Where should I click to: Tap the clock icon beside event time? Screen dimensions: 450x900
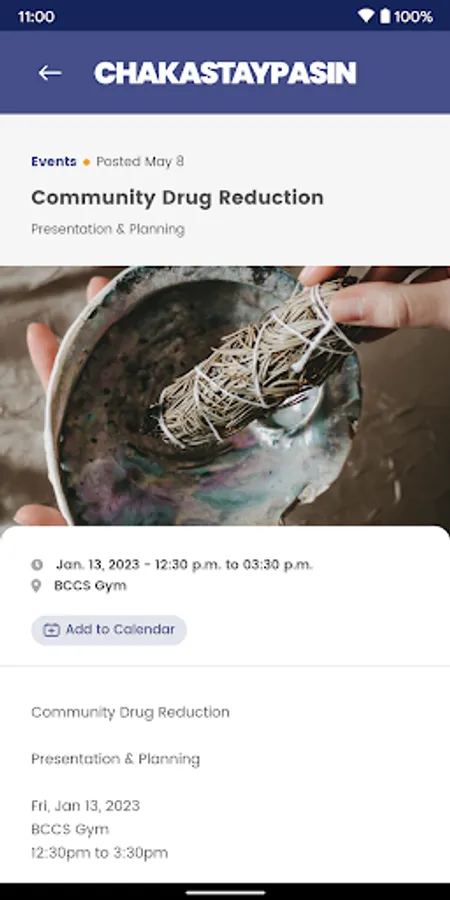(37, 565)
